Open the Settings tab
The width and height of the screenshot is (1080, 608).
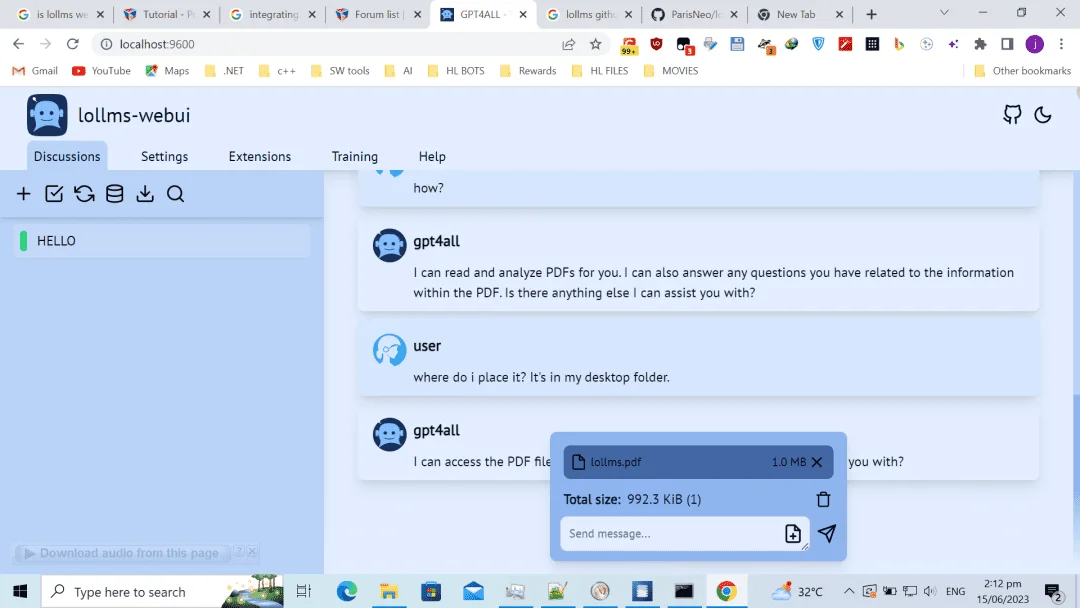(x=165, y=156)
